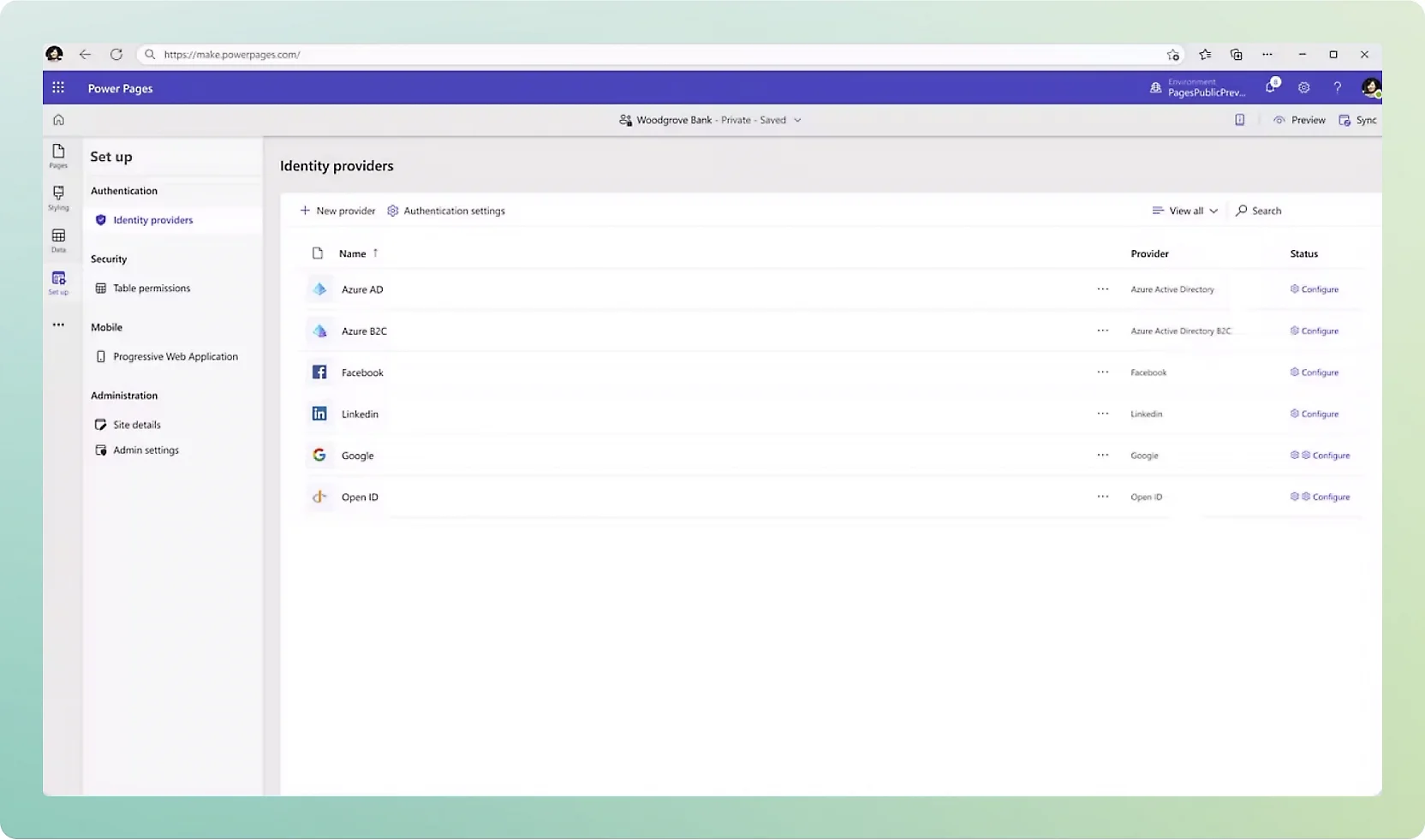Open browser settings and more ellipsis

click(1267, 54)
